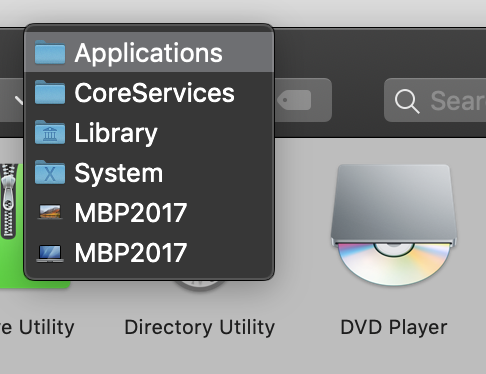Select the Directory Utility name label

(199, 327)
